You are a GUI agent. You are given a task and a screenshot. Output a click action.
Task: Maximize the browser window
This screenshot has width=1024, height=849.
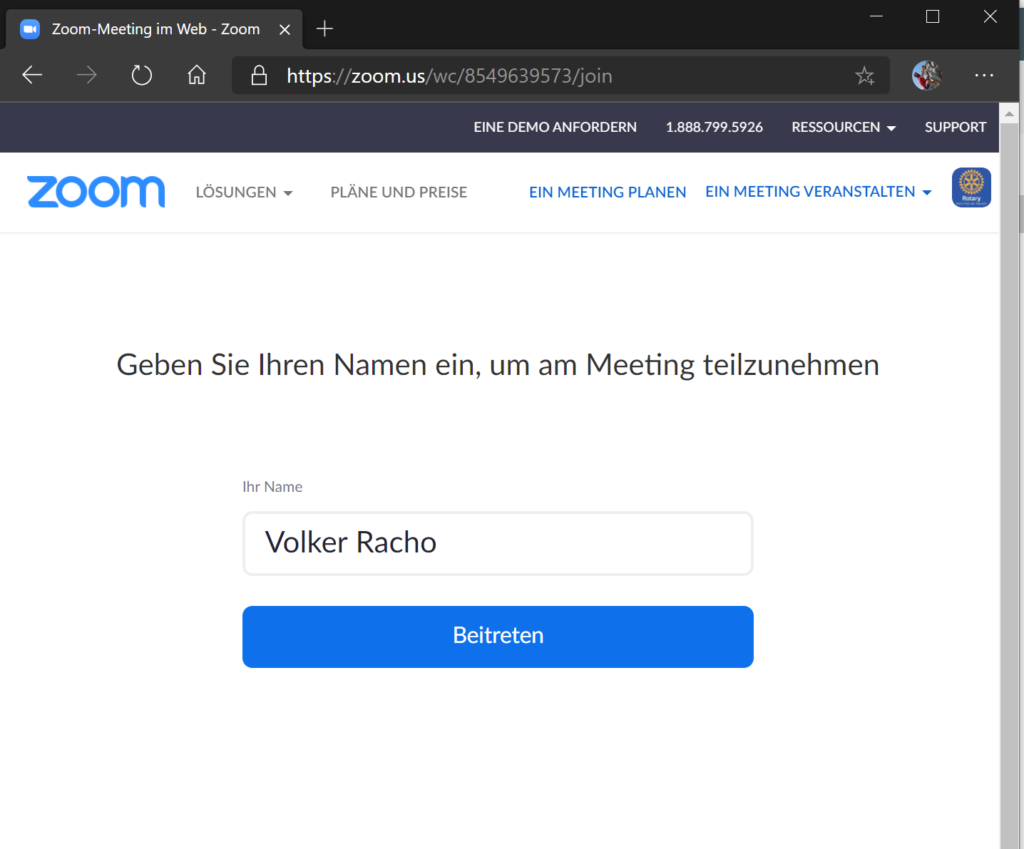click(x=933, y=16)
